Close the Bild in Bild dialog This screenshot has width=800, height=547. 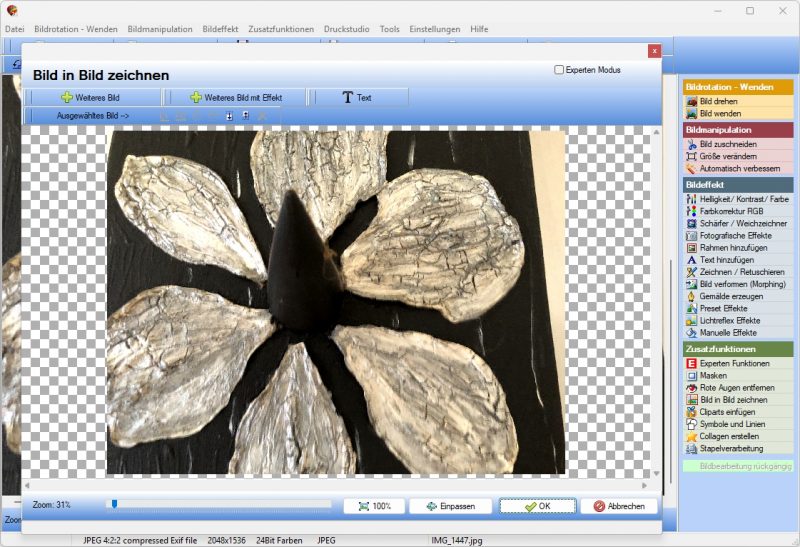point(654,51)
